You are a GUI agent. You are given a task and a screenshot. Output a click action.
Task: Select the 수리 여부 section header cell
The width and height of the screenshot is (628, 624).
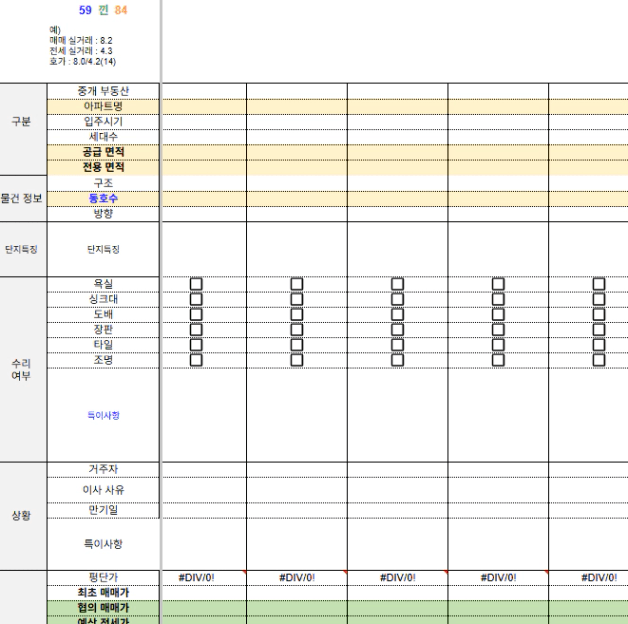tap(21, 369)
